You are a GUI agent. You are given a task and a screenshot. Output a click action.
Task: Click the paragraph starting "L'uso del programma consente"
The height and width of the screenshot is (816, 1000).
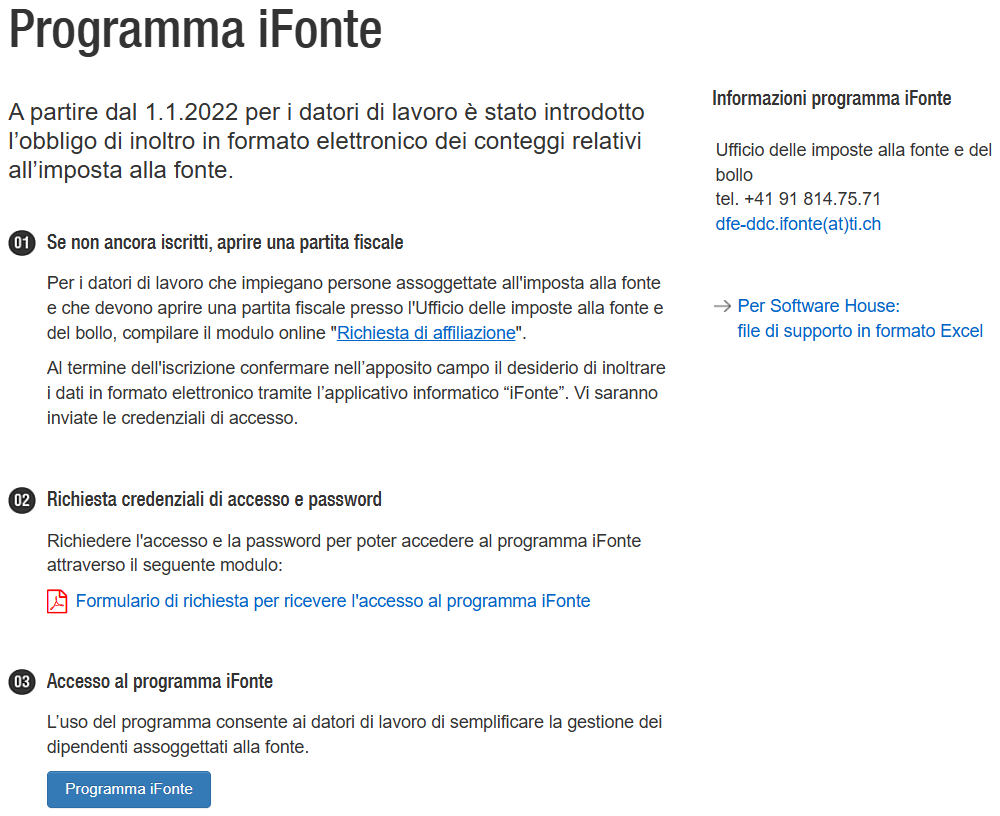354,734
